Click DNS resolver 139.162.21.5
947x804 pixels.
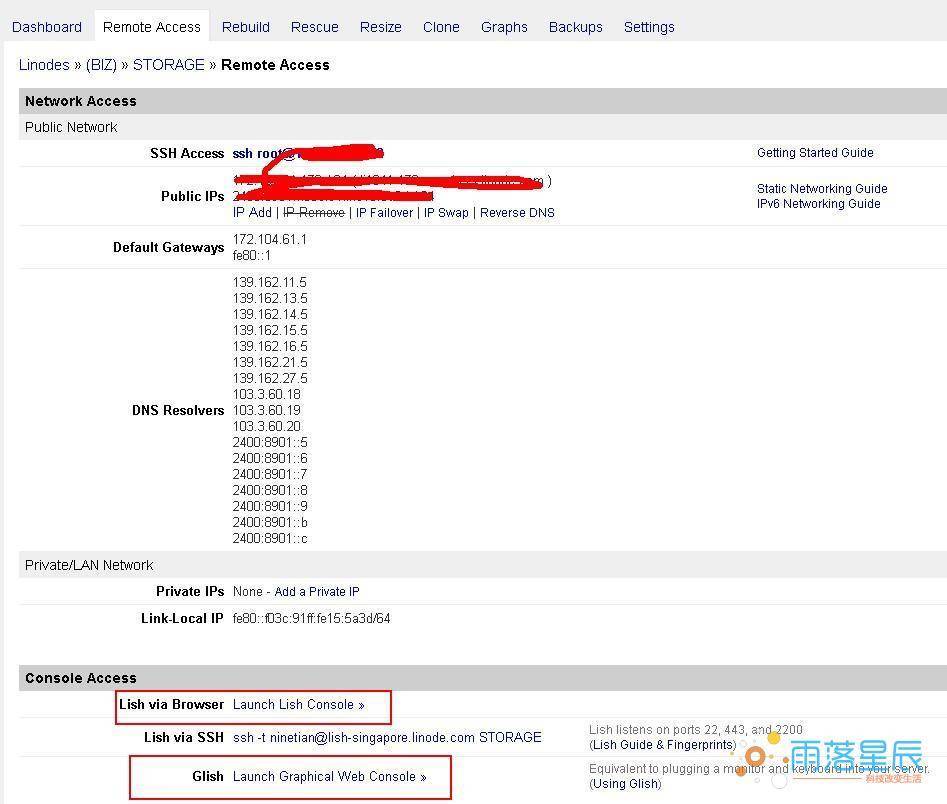click(x=270, y=362)
